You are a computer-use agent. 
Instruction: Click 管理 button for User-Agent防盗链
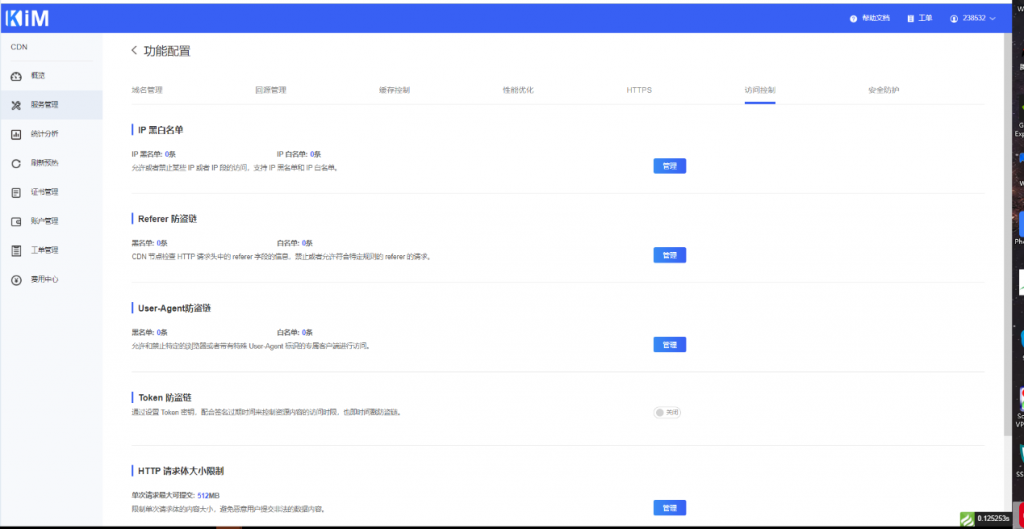[x=669, y=344]
